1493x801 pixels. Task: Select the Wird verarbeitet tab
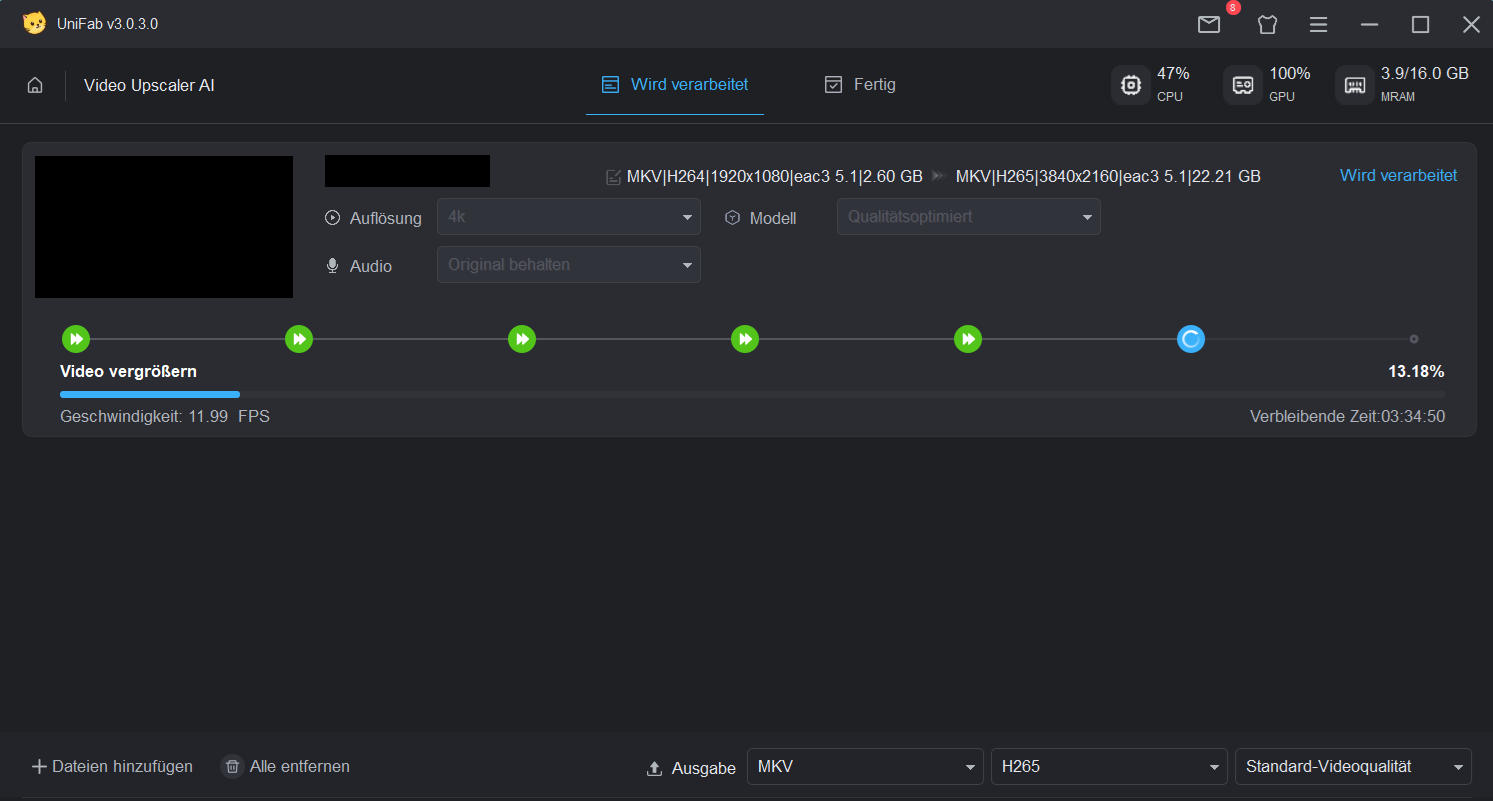click(675, 85)
